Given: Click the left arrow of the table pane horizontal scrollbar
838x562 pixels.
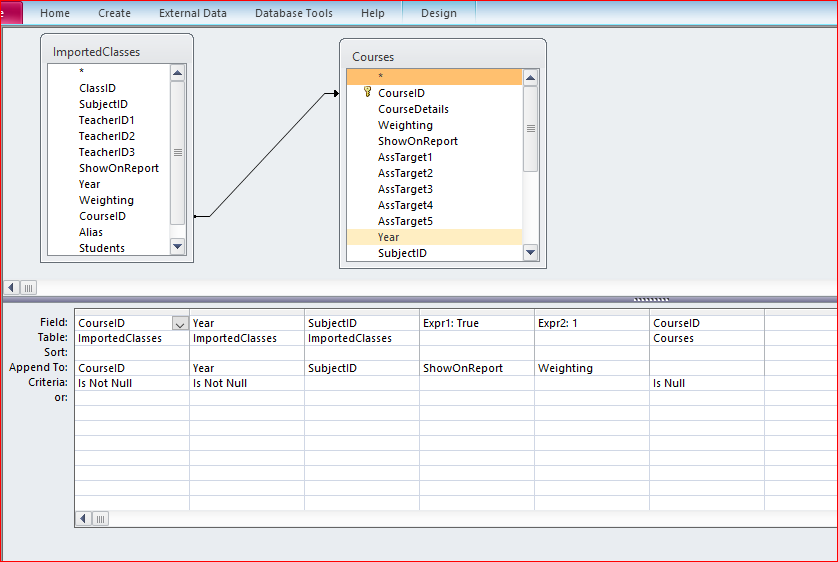Looking at the screenshot, I should click(11, 288).
